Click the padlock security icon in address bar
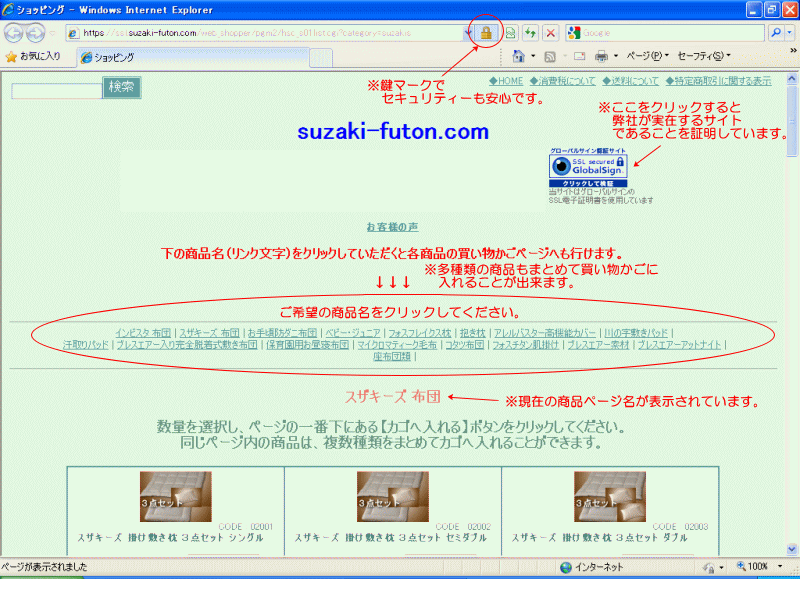This screenshot has width=800, height=600. pos(486,33)
